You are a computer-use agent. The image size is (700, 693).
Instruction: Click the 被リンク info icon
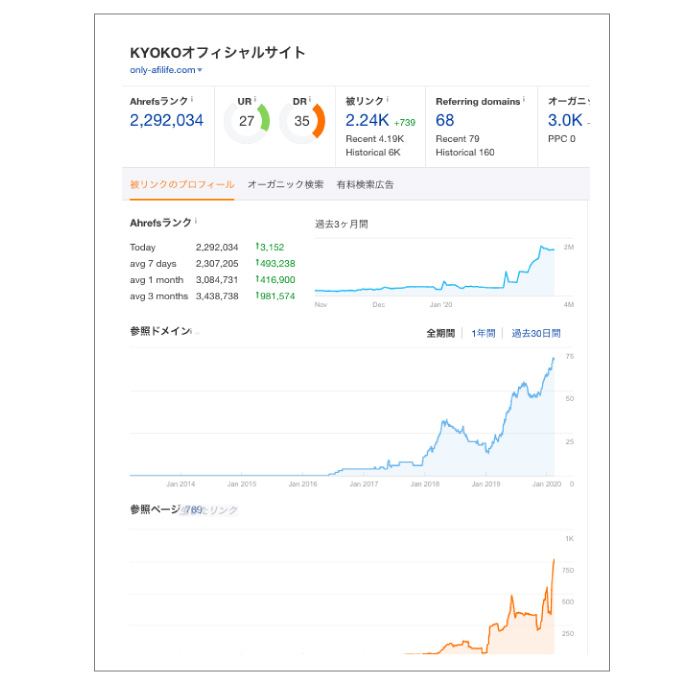click(388, 99)
